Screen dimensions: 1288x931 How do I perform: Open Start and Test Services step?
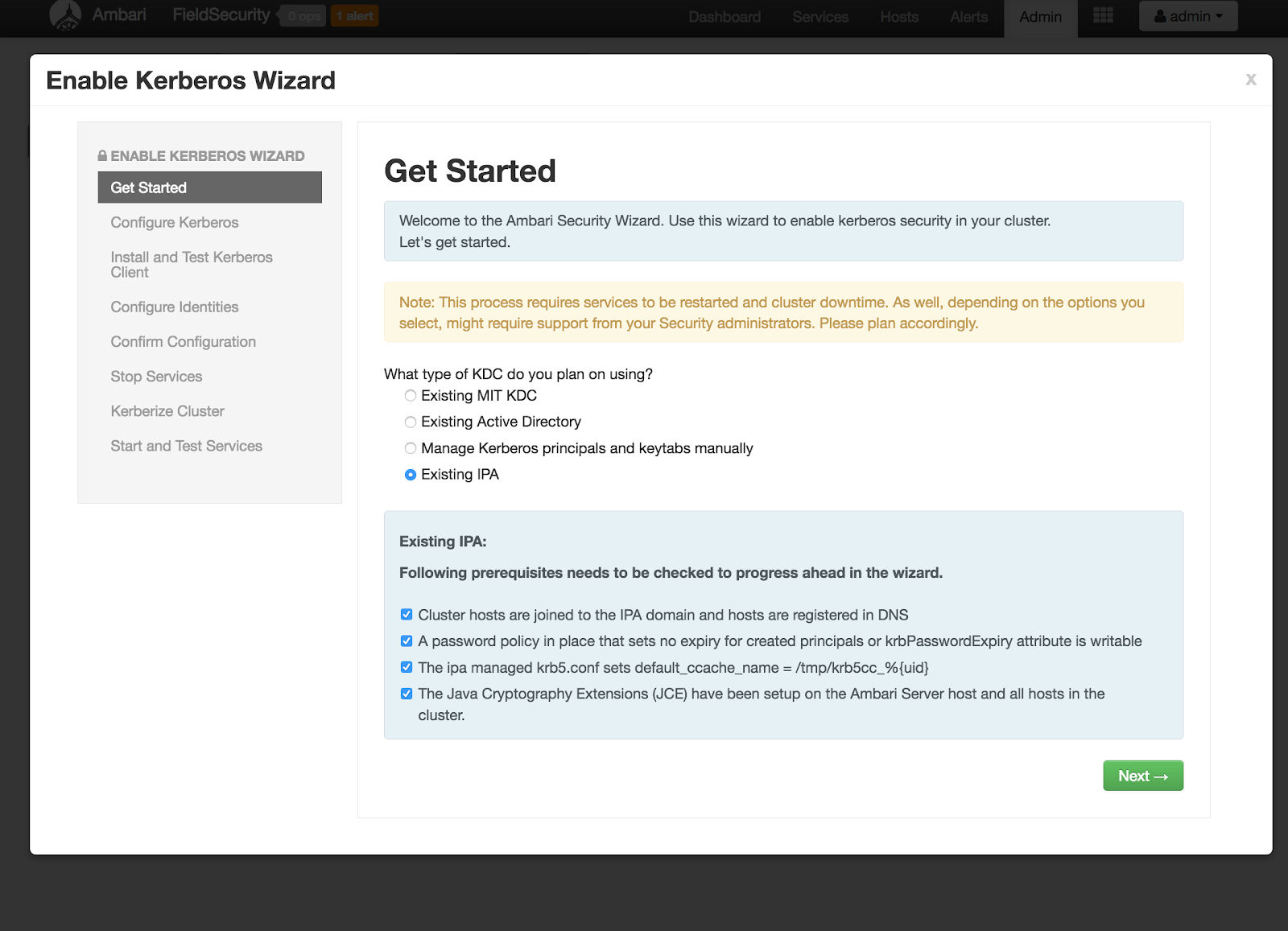tap(187, 446)
